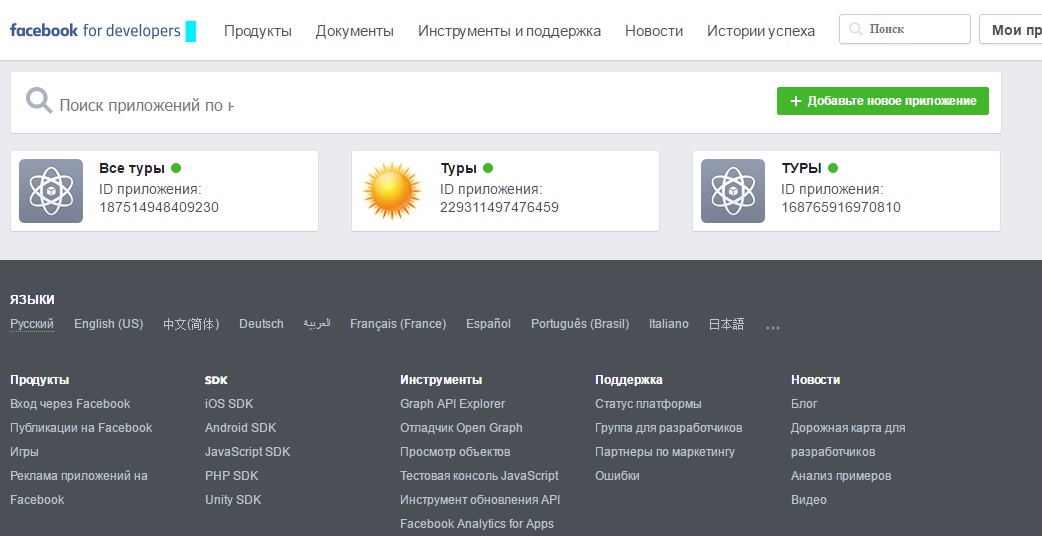1042x536 pixels.
Task: Show more languages with the ellipsis
Action: [772, 327]
